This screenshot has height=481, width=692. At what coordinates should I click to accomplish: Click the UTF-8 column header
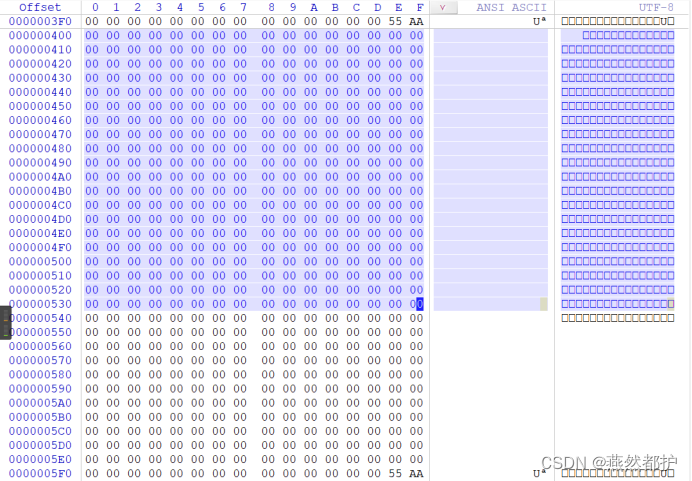[x=656, y=8]
